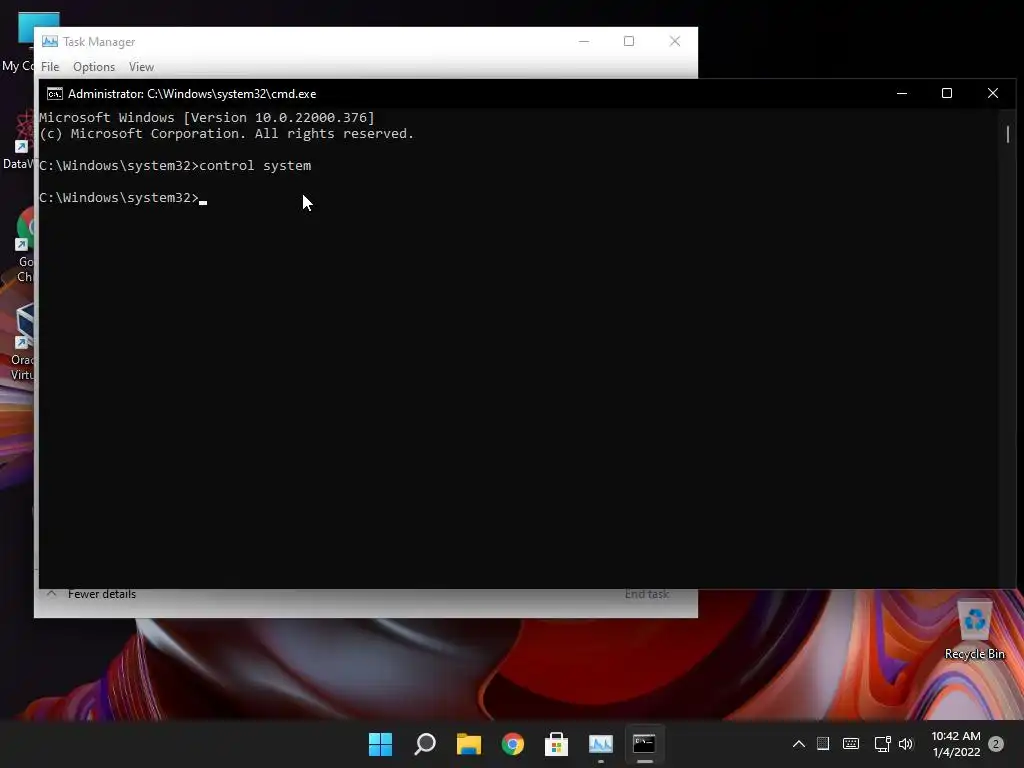Open network status tray icon
Screen dimensions: 1024x768
coord(882,744)
